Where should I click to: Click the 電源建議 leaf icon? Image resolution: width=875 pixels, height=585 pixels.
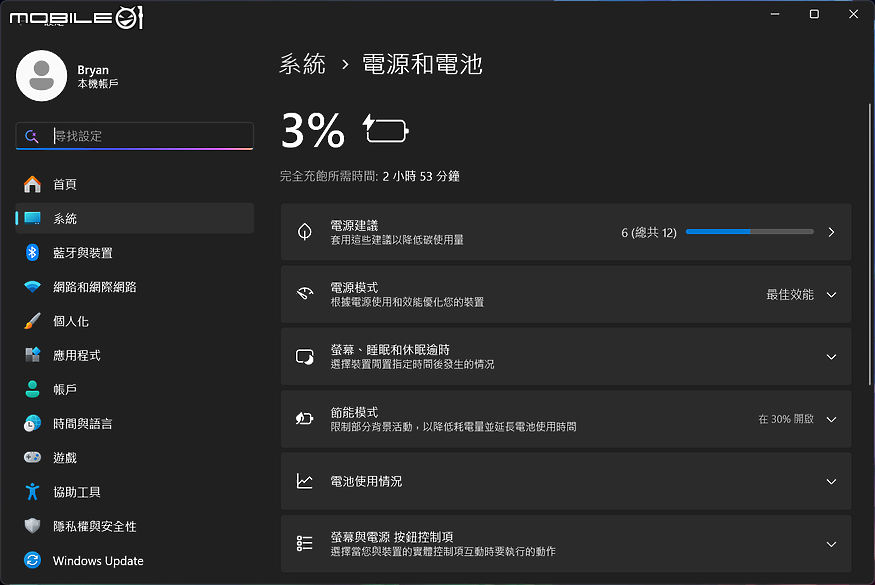tap(305, 232)
